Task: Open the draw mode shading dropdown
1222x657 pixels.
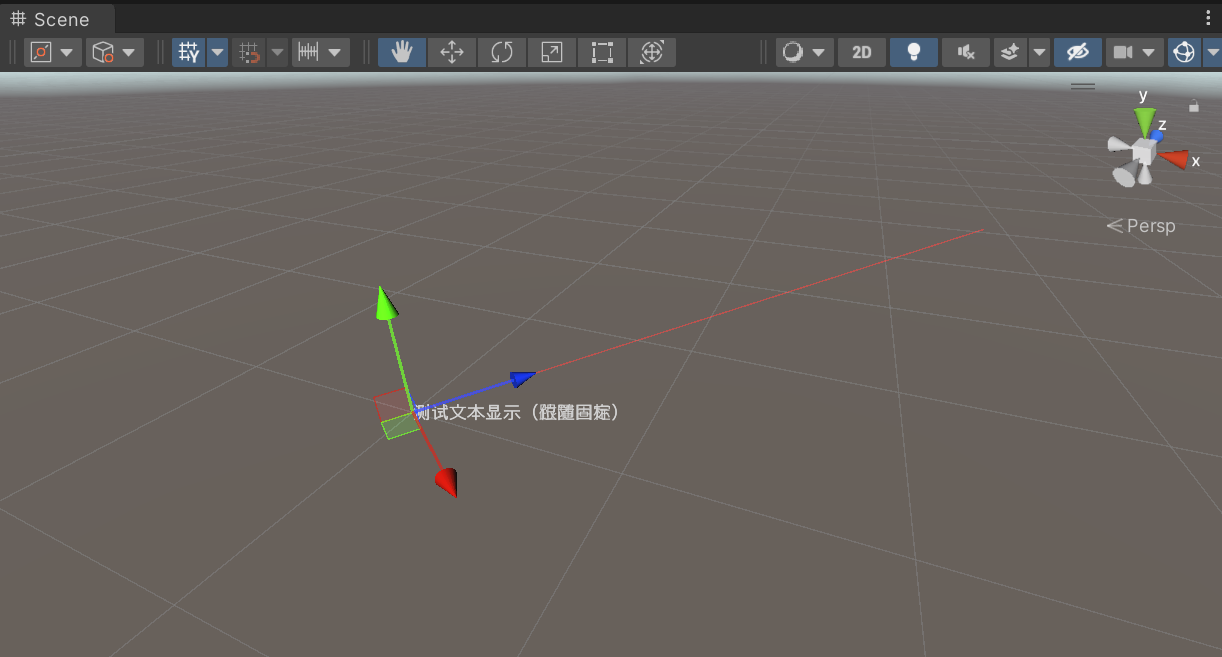Action: 805,52
